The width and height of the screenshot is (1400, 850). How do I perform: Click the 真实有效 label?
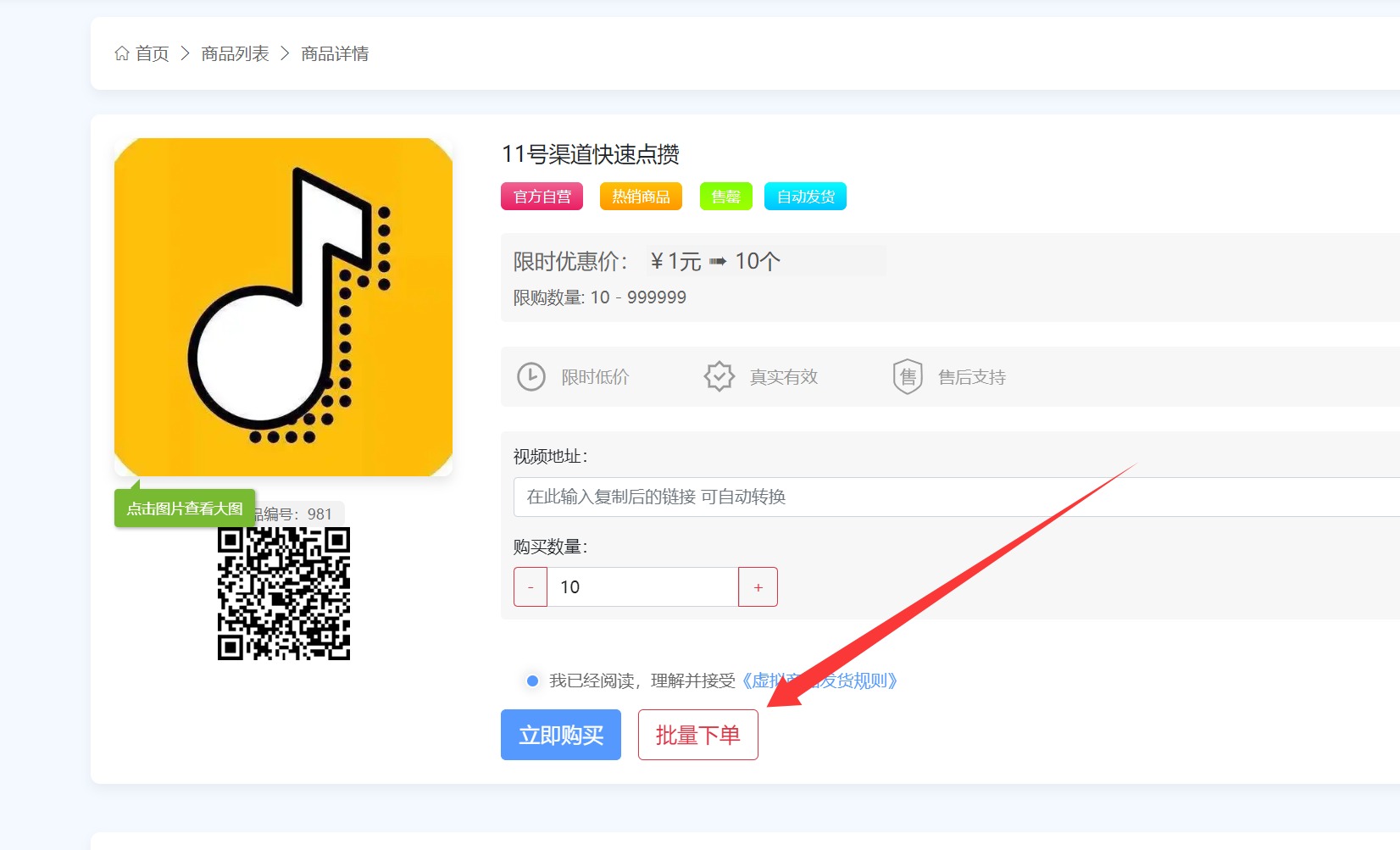tap(783, 377)
